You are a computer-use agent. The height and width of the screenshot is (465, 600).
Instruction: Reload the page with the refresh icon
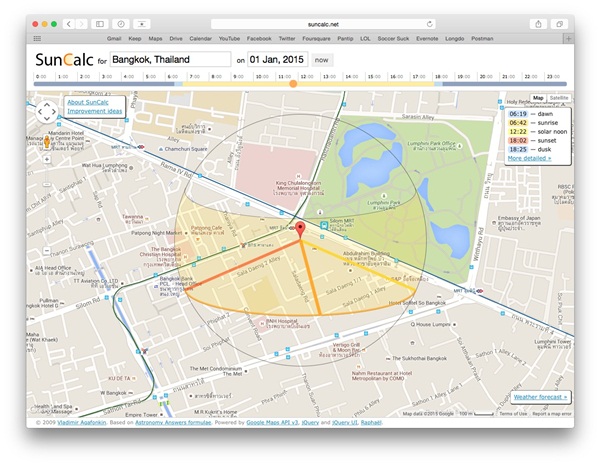[429, 24]
